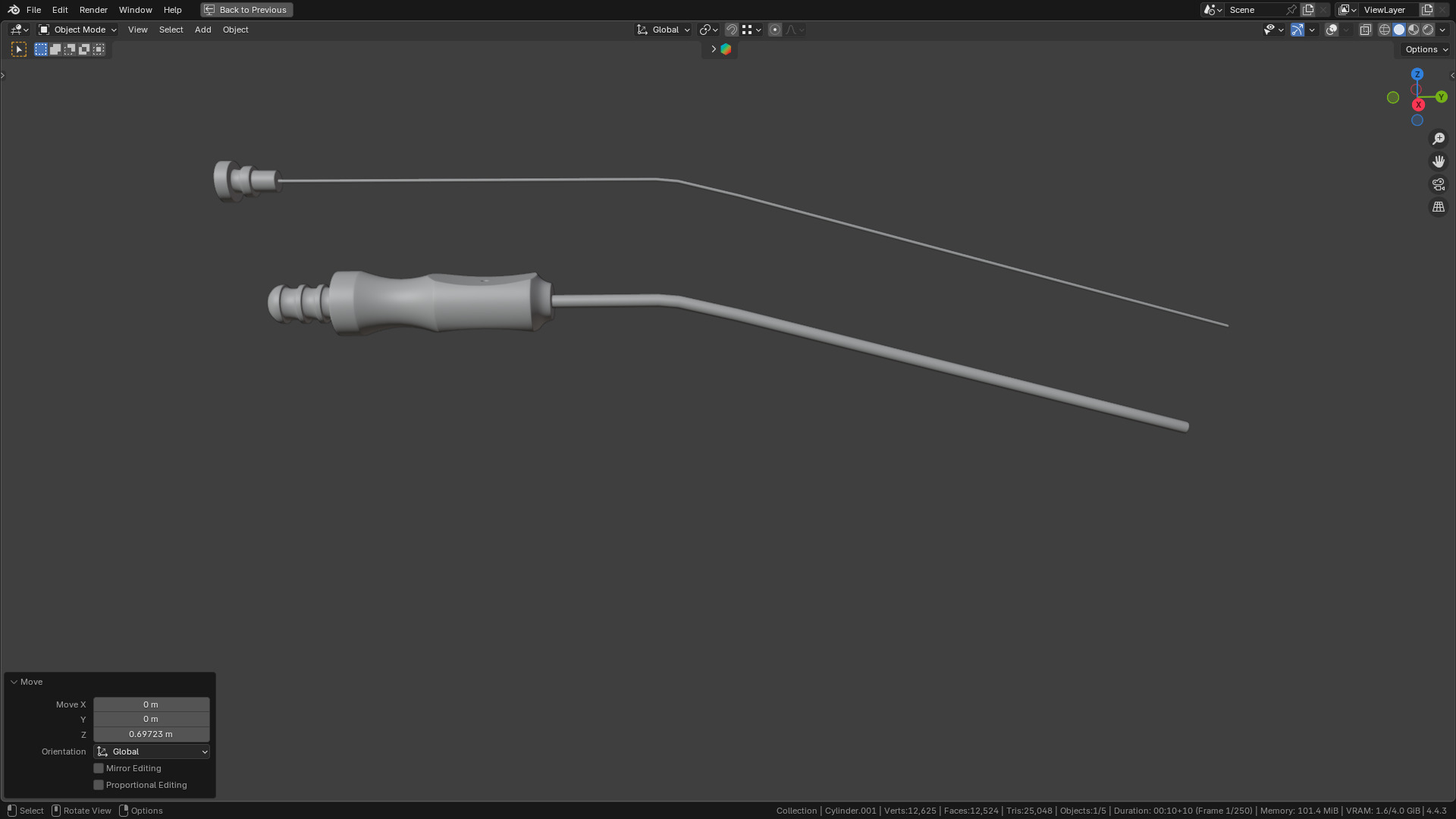Switch to material preview shading
The height and width of the screenshot is (819, 1456).
[x=1414, y=30]
